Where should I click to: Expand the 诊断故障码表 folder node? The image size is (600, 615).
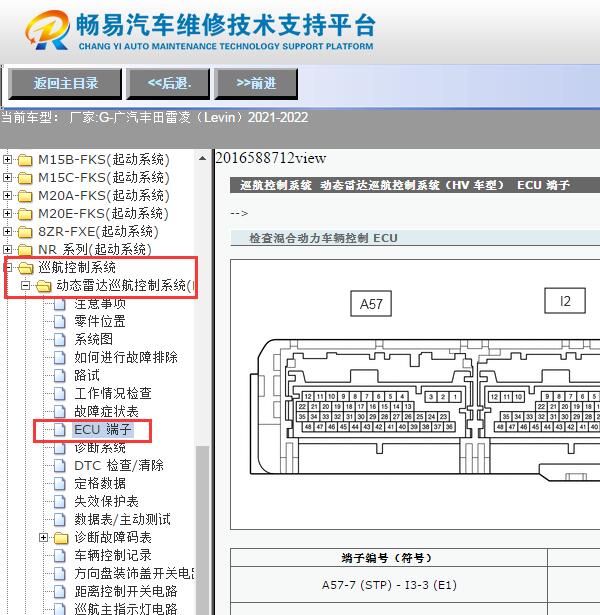44,537
